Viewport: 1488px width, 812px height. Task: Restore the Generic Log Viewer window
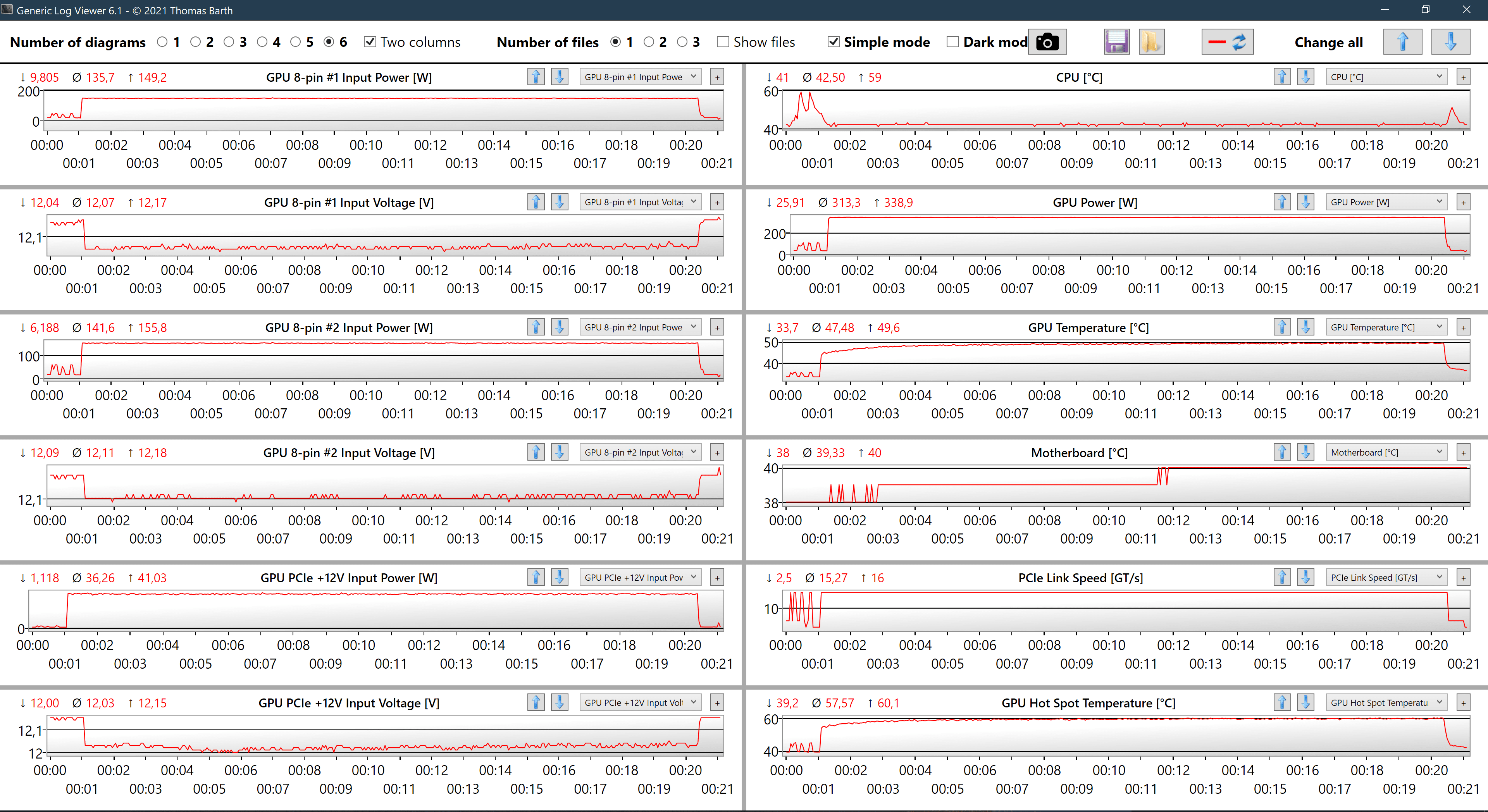[1425, 10]
